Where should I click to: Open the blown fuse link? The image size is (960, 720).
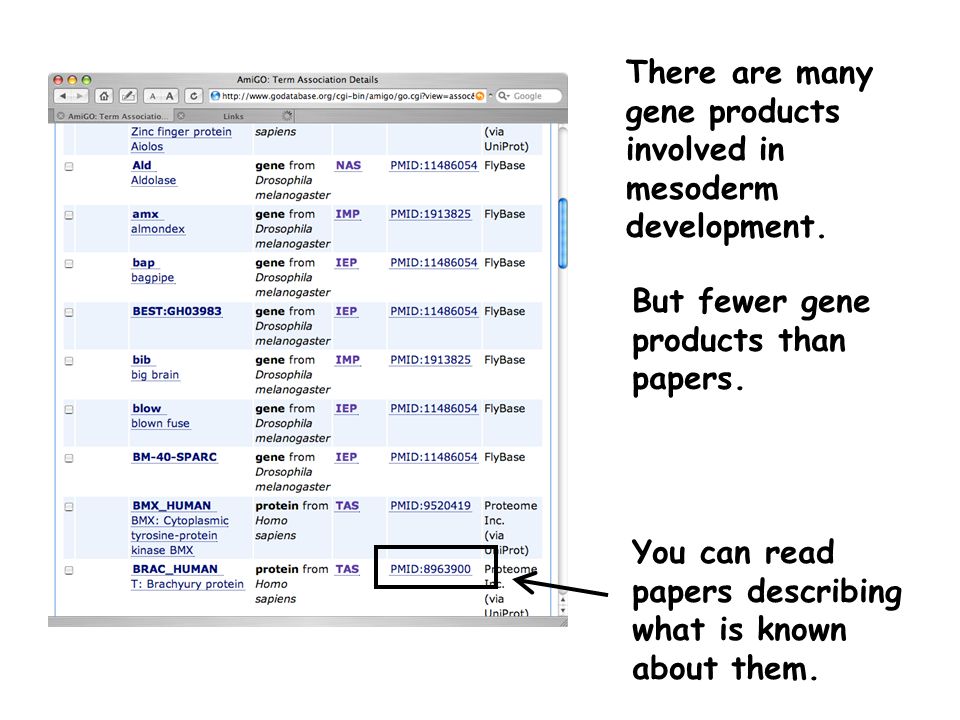click(160, 423)
